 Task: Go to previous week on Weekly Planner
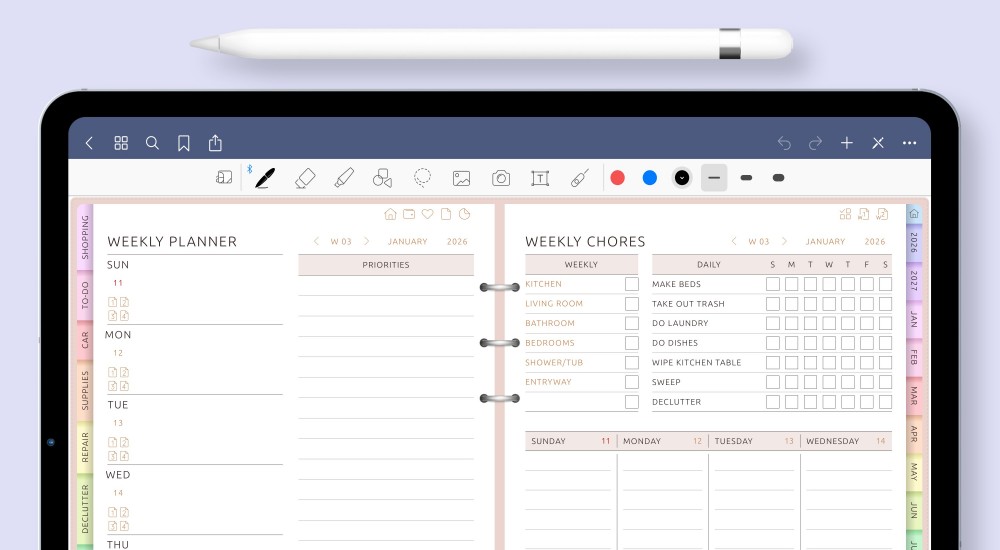316,241
